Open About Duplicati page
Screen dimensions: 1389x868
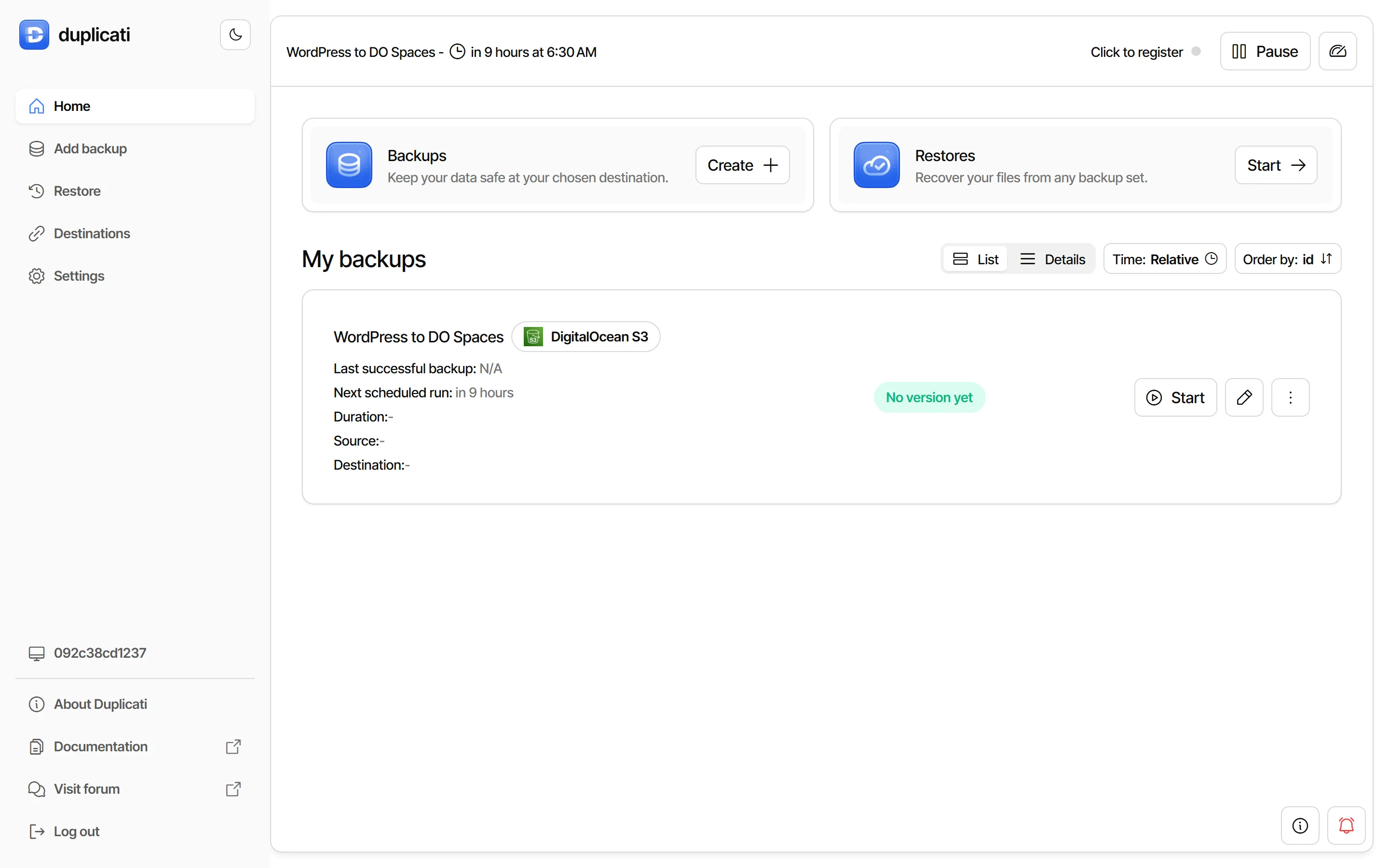coord(135,704)
